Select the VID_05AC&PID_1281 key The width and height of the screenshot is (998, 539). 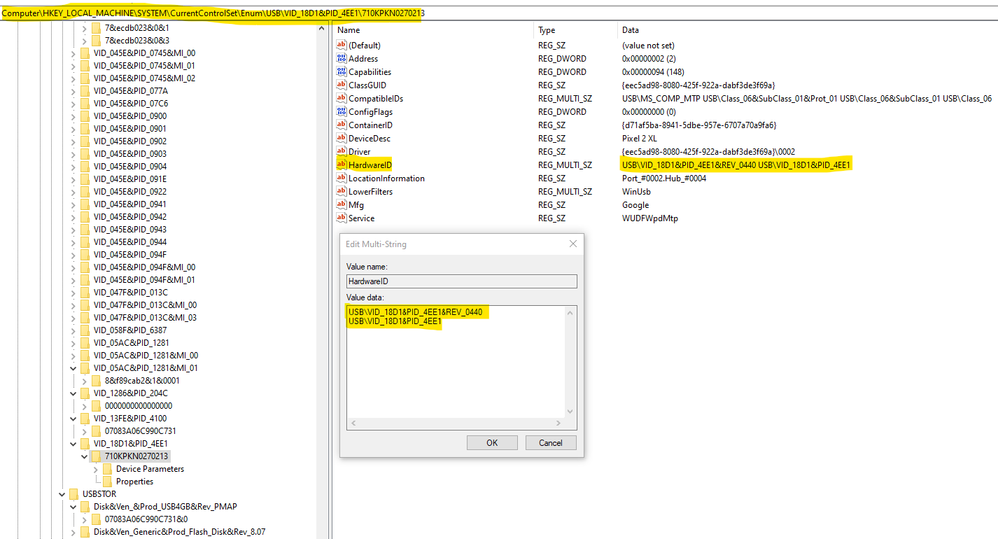(x=131, y=343)
